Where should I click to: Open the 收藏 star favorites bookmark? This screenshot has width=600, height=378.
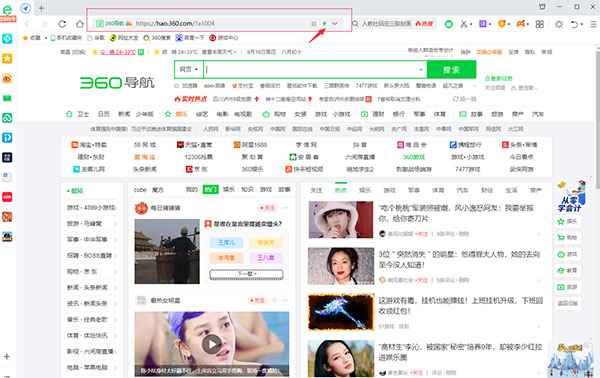click(31, 37)
